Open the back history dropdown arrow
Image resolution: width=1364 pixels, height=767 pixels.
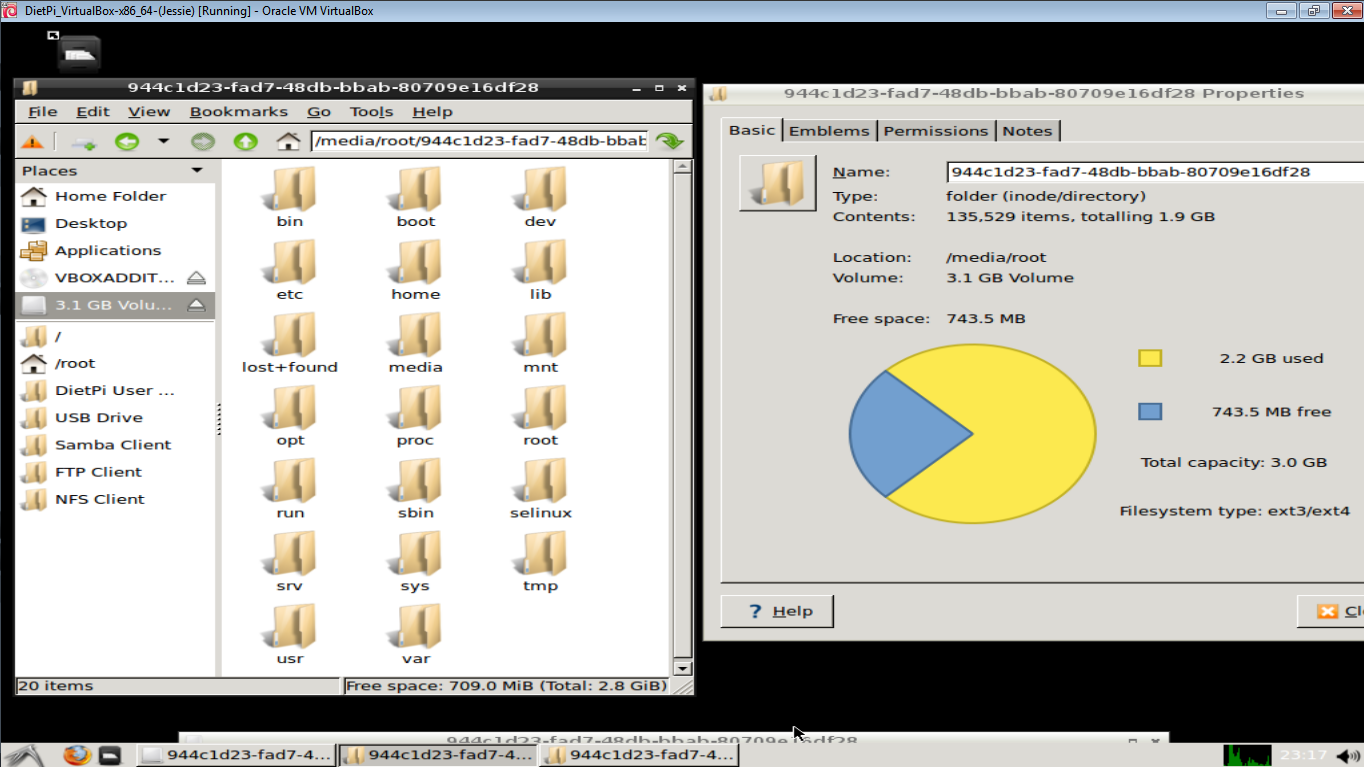tap(164, 141)
